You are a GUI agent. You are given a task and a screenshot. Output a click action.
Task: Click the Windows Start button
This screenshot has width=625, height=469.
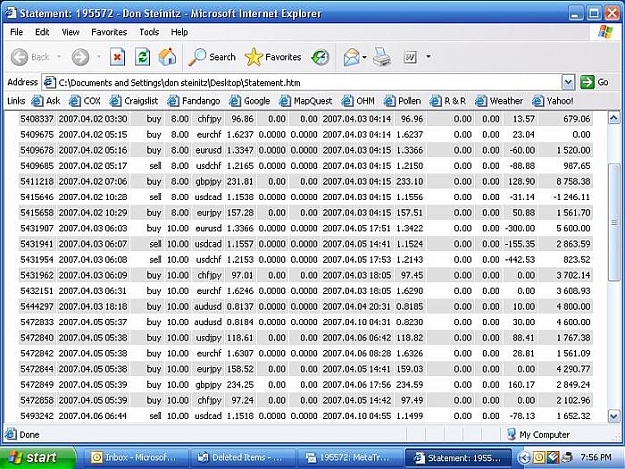coord(37,457)
